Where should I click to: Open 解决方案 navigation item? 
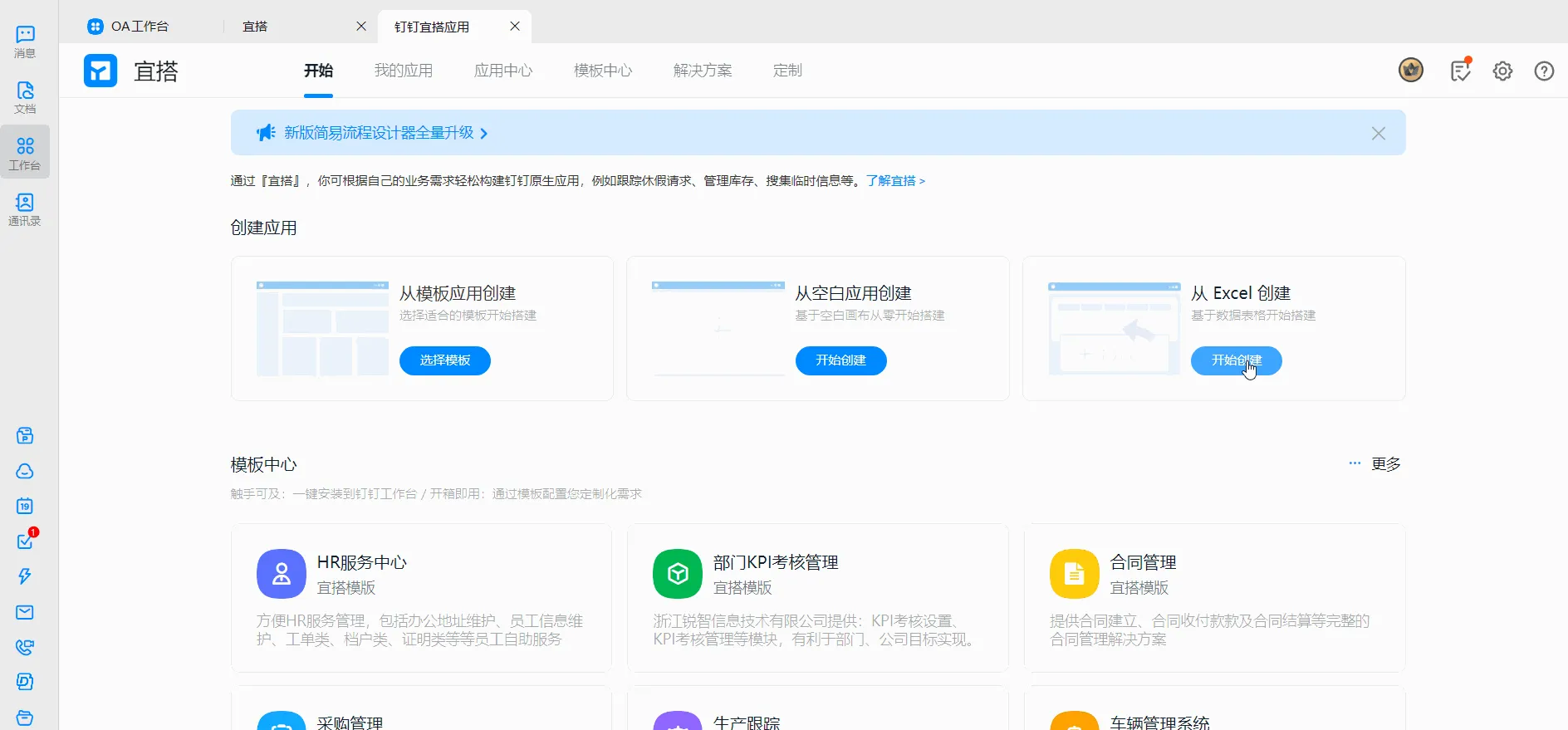703,71
